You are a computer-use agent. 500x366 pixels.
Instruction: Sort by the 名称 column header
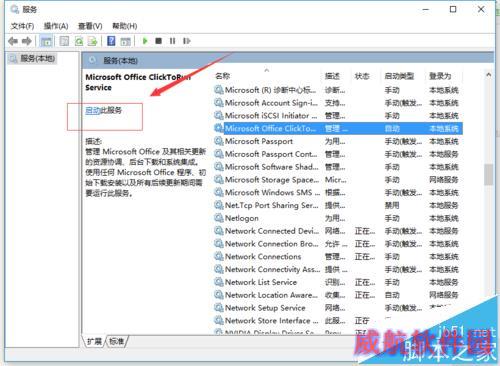[x=223, y=76]
